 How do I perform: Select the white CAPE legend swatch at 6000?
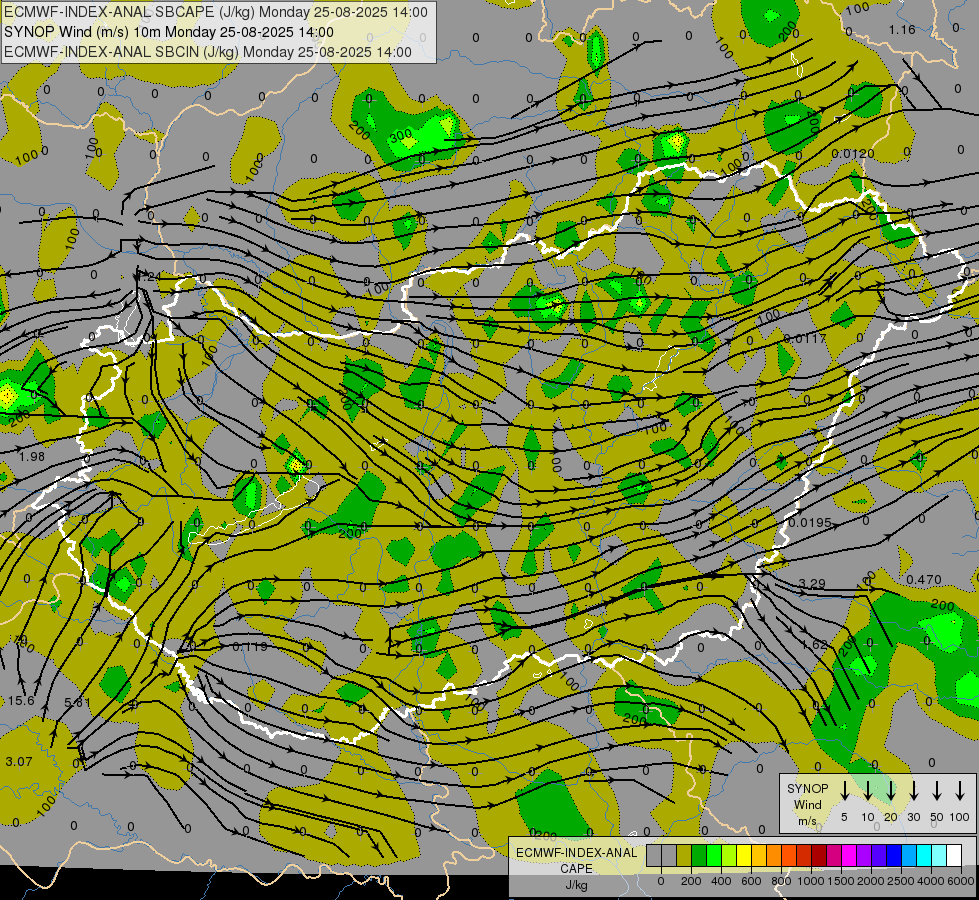[955, 855]
